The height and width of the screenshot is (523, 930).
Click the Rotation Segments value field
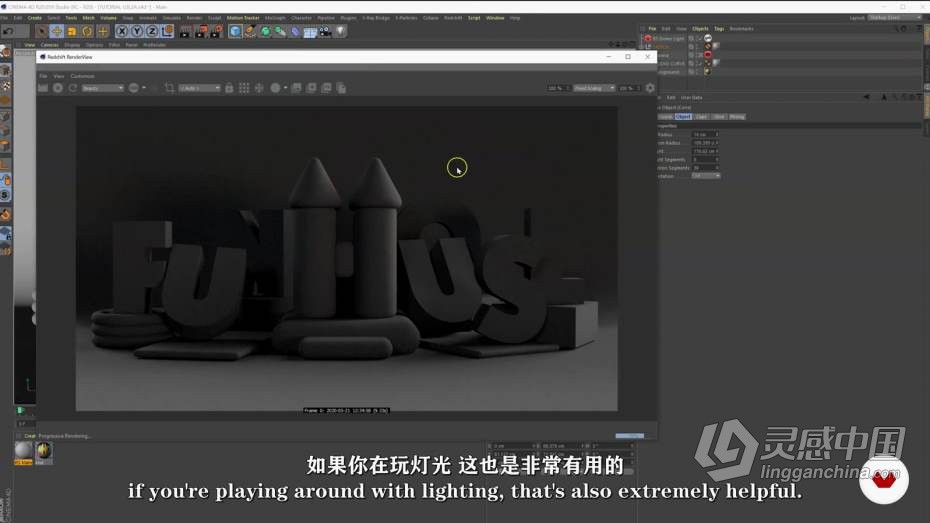705,168
